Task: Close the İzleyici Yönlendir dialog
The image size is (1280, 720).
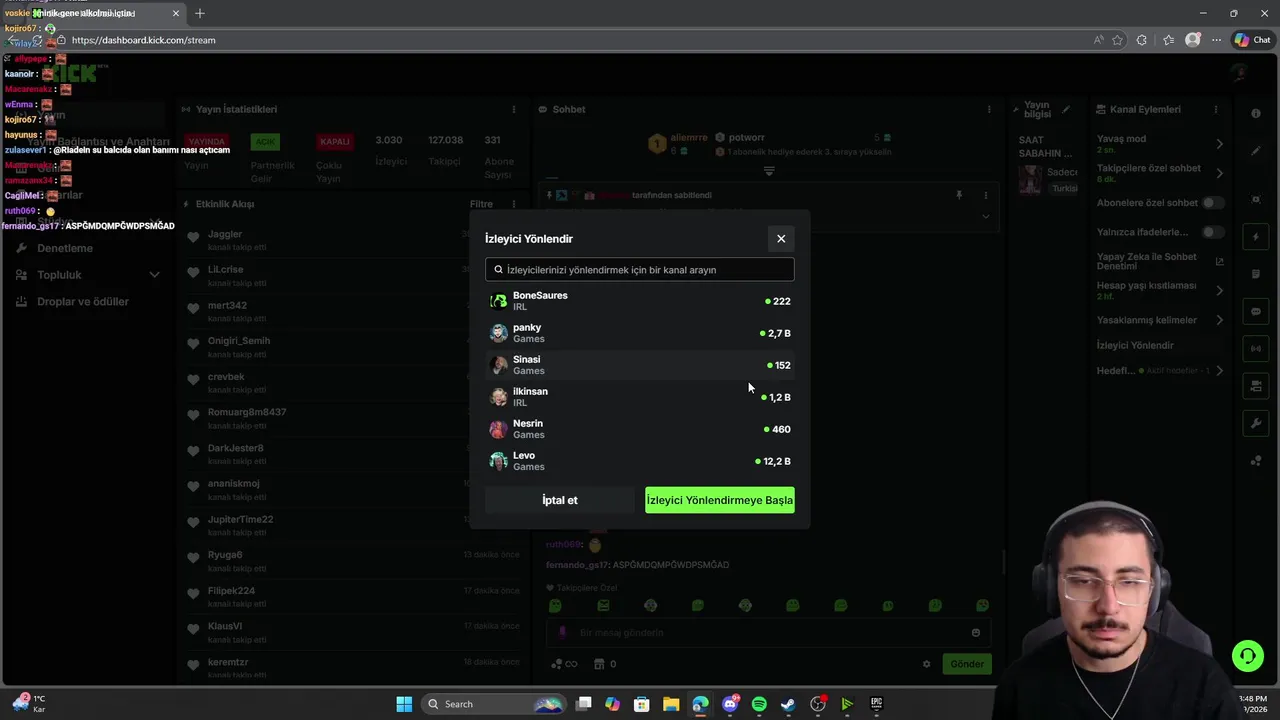Action: coord(781,238)
